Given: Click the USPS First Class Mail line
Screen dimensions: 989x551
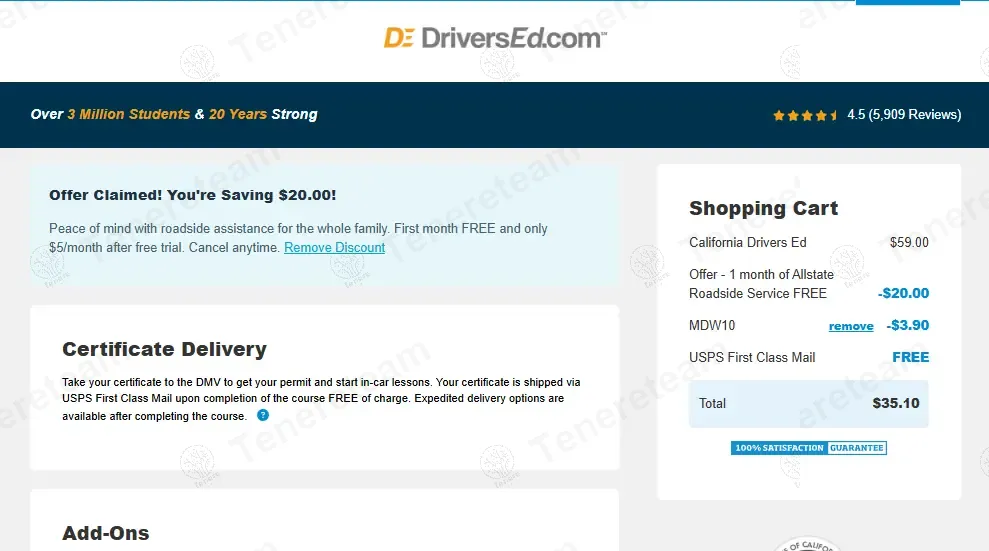Looking at the screenshot, I should (752, 357).
